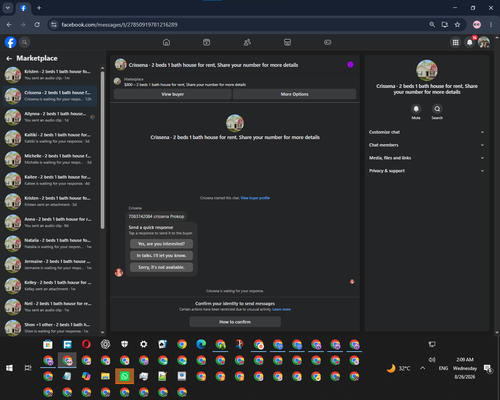Open Windows Start menu

(9, 368)
